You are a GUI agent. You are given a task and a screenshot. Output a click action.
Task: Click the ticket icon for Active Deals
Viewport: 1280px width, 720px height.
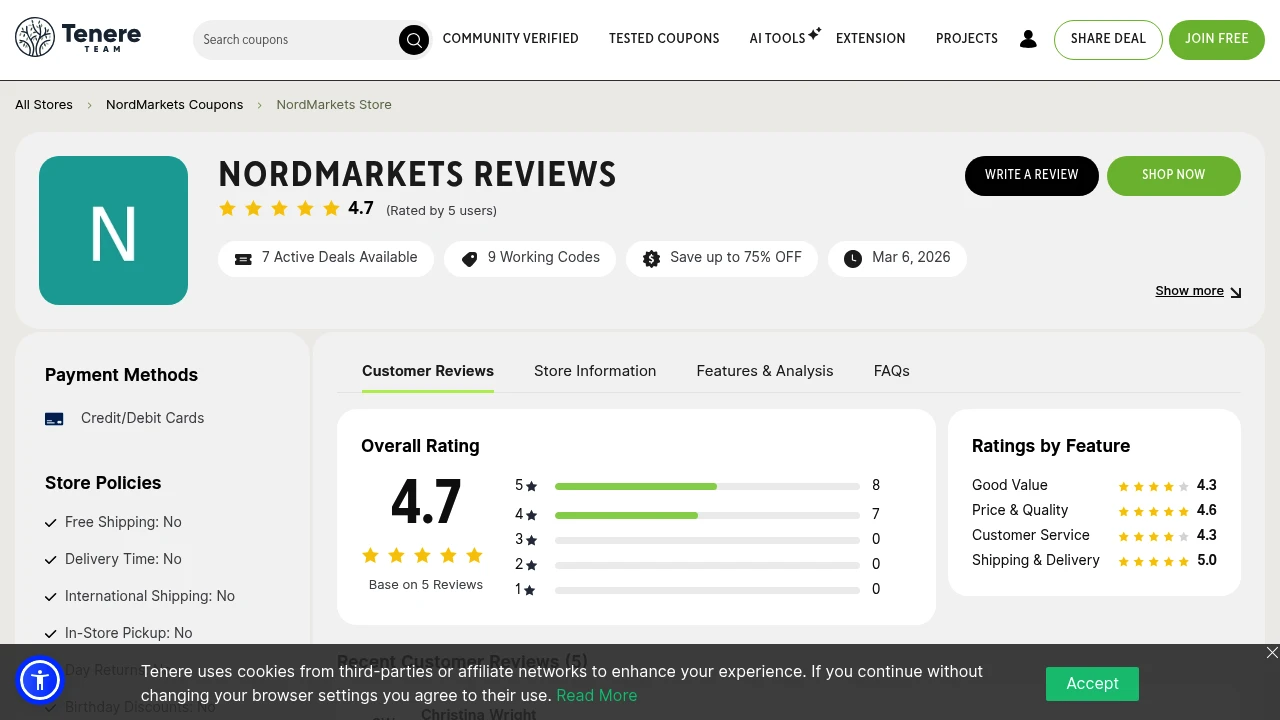click(x=243, y=259)
